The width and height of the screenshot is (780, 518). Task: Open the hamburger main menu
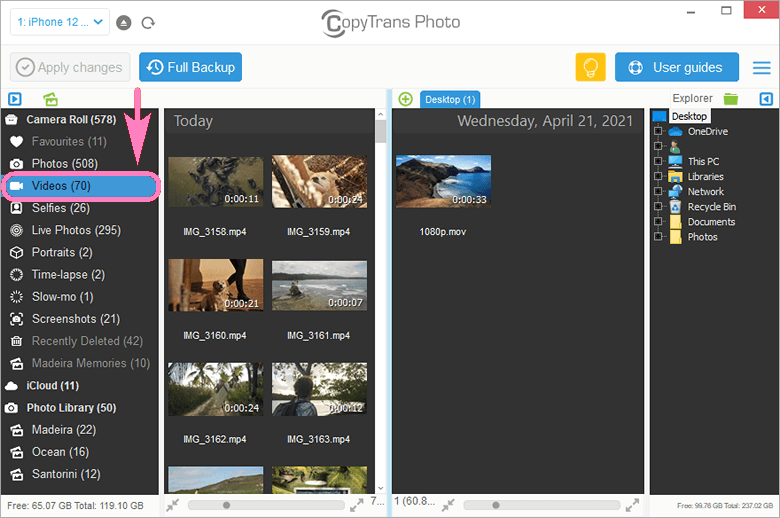tap(761, 68)
